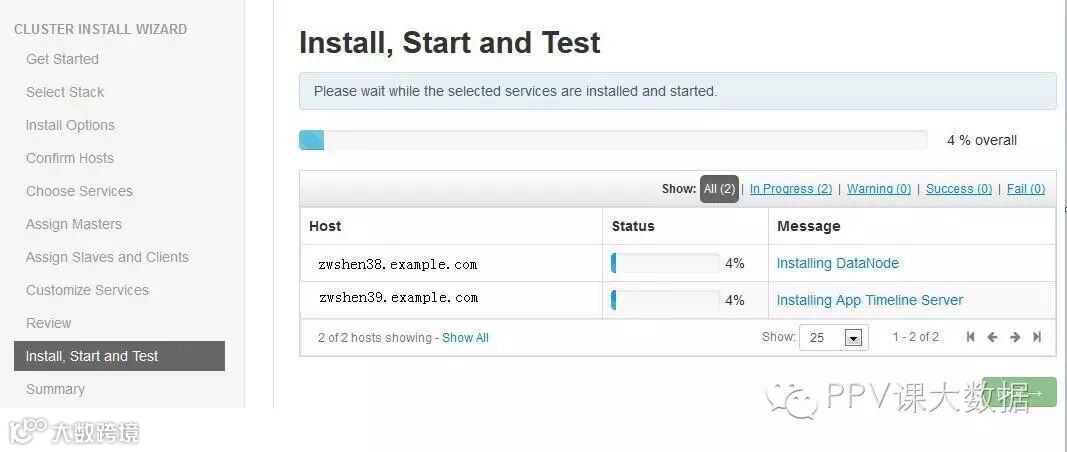Jump to last page of hosts
The width and height of the screenshot is (1067, 452).
pos(1037,337)
